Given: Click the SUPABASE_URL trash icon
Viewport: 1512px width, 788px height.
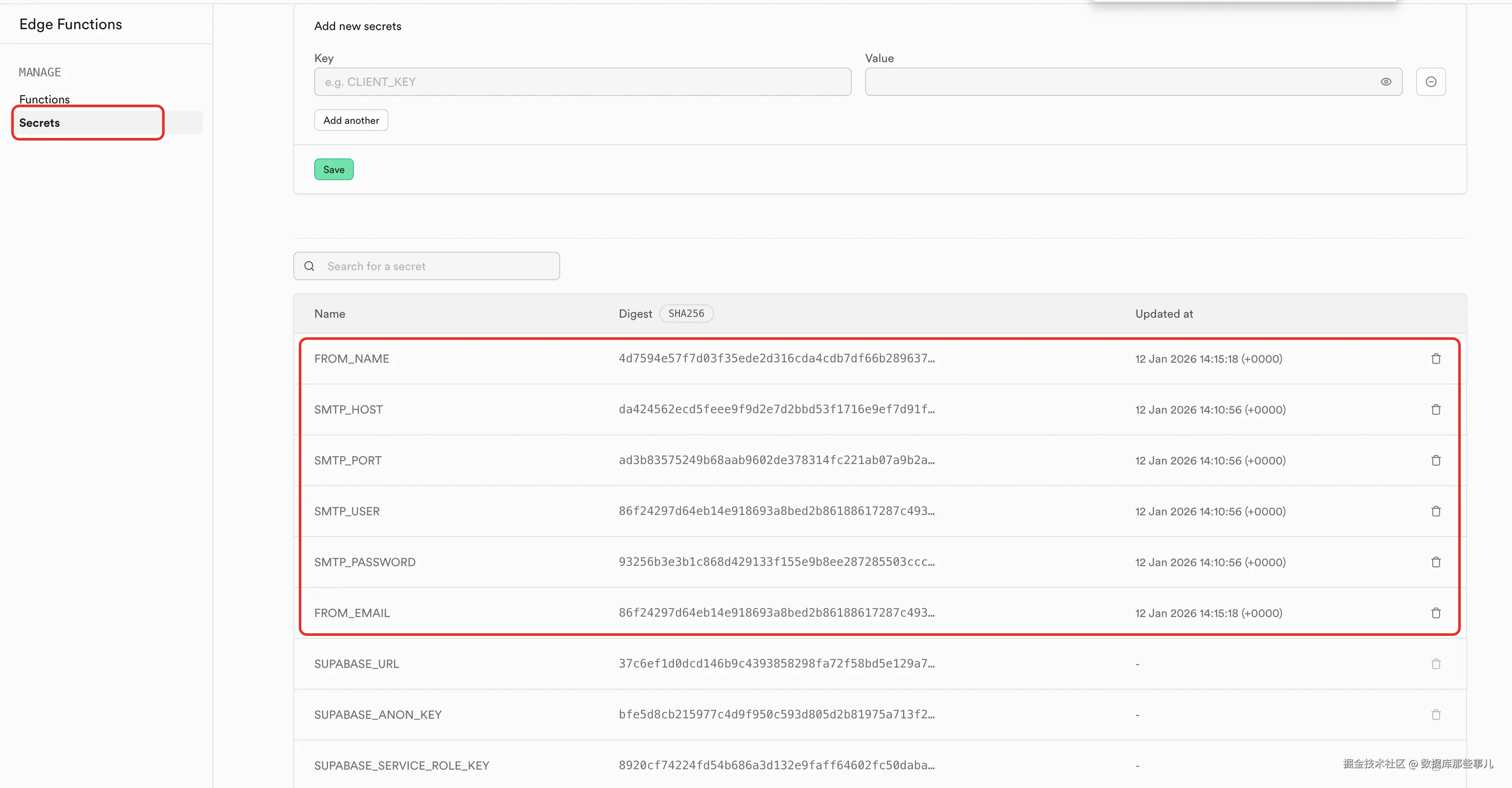Looking at the screenshot, I should [1435, 664].
